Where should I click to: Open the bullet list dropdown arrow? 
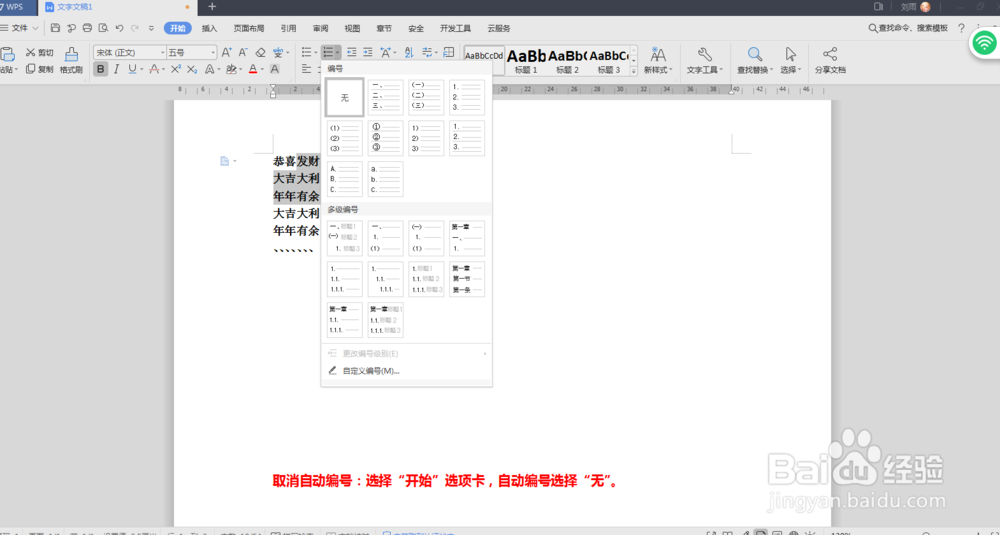point(315,52)
